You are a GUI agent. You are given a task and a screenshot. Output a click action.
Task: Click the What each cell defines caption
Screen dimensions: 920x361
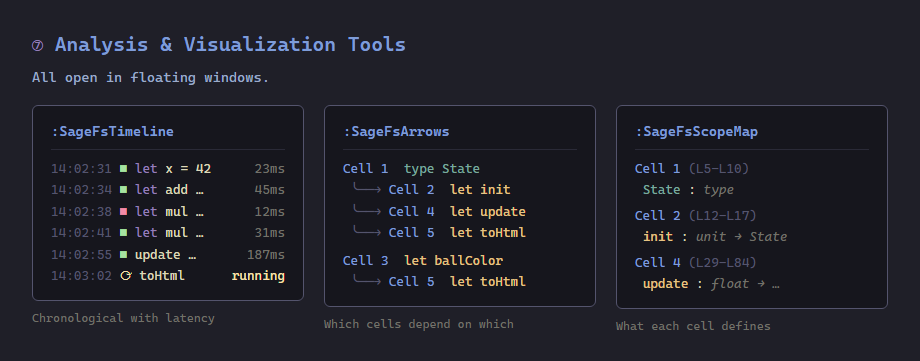[694, 326]
